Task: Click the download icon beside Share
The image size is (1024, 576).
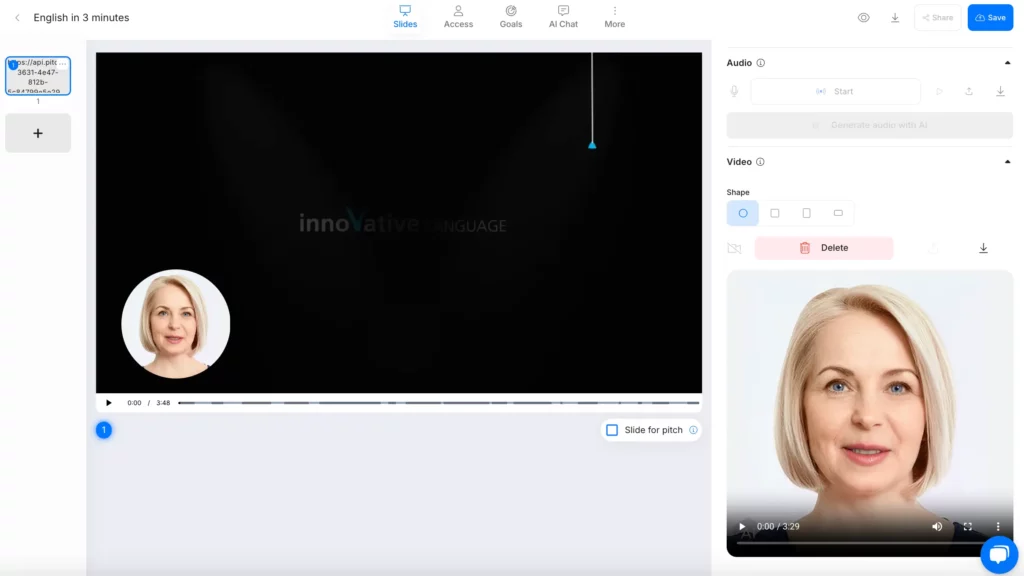Action: pyautogui.click(x=894, y=18)
